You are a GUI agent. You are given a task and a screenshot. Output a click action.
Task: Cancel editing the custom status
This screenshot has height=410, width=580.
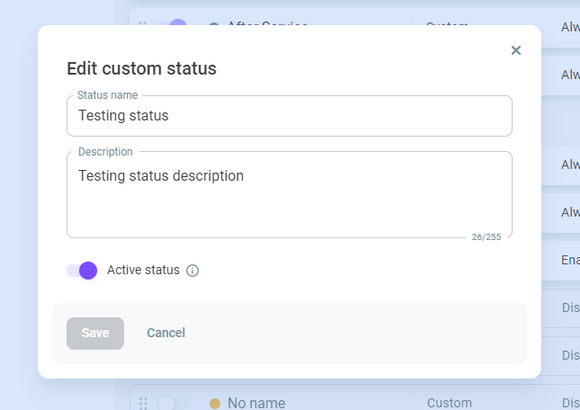[x=166, y=333]
